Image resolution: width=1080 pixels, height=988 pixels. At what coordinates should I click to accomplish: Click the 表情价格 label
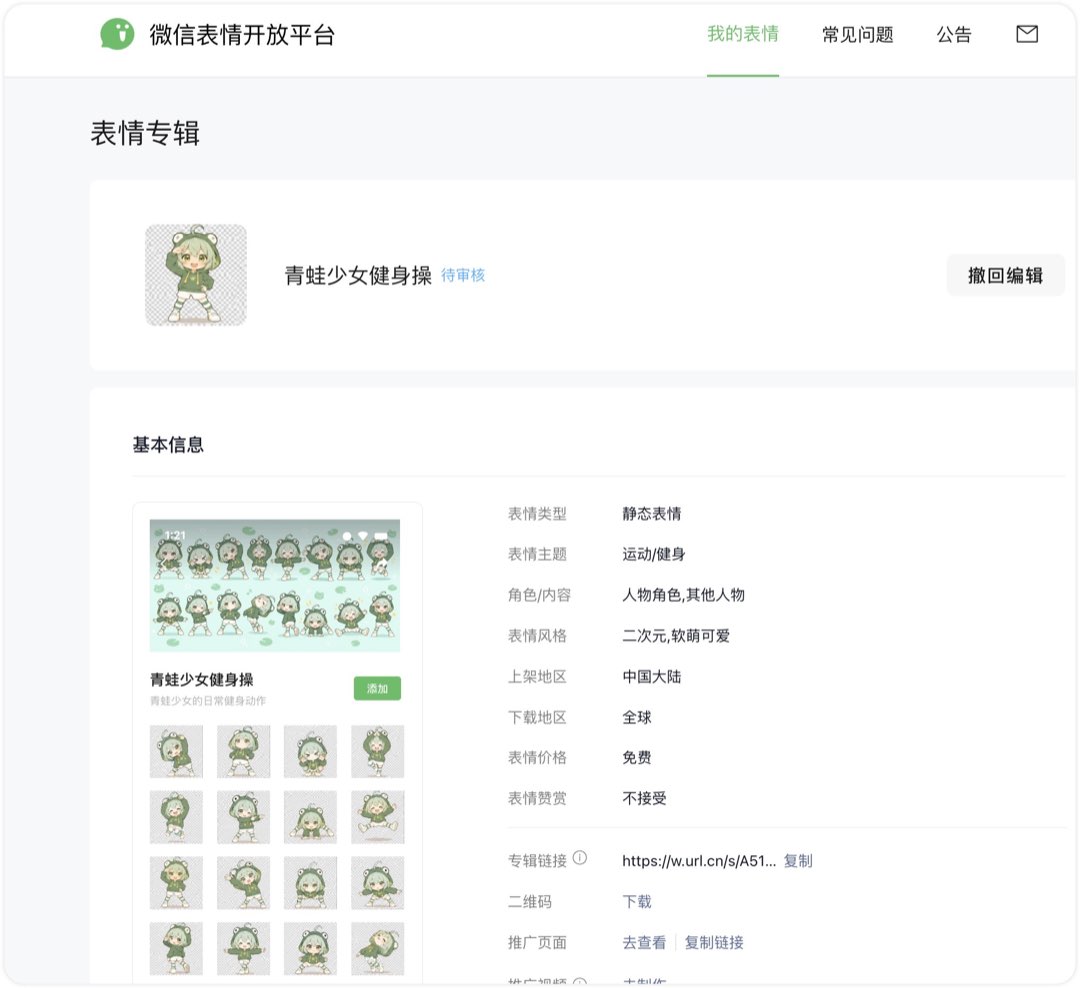(x=537, y=758)
